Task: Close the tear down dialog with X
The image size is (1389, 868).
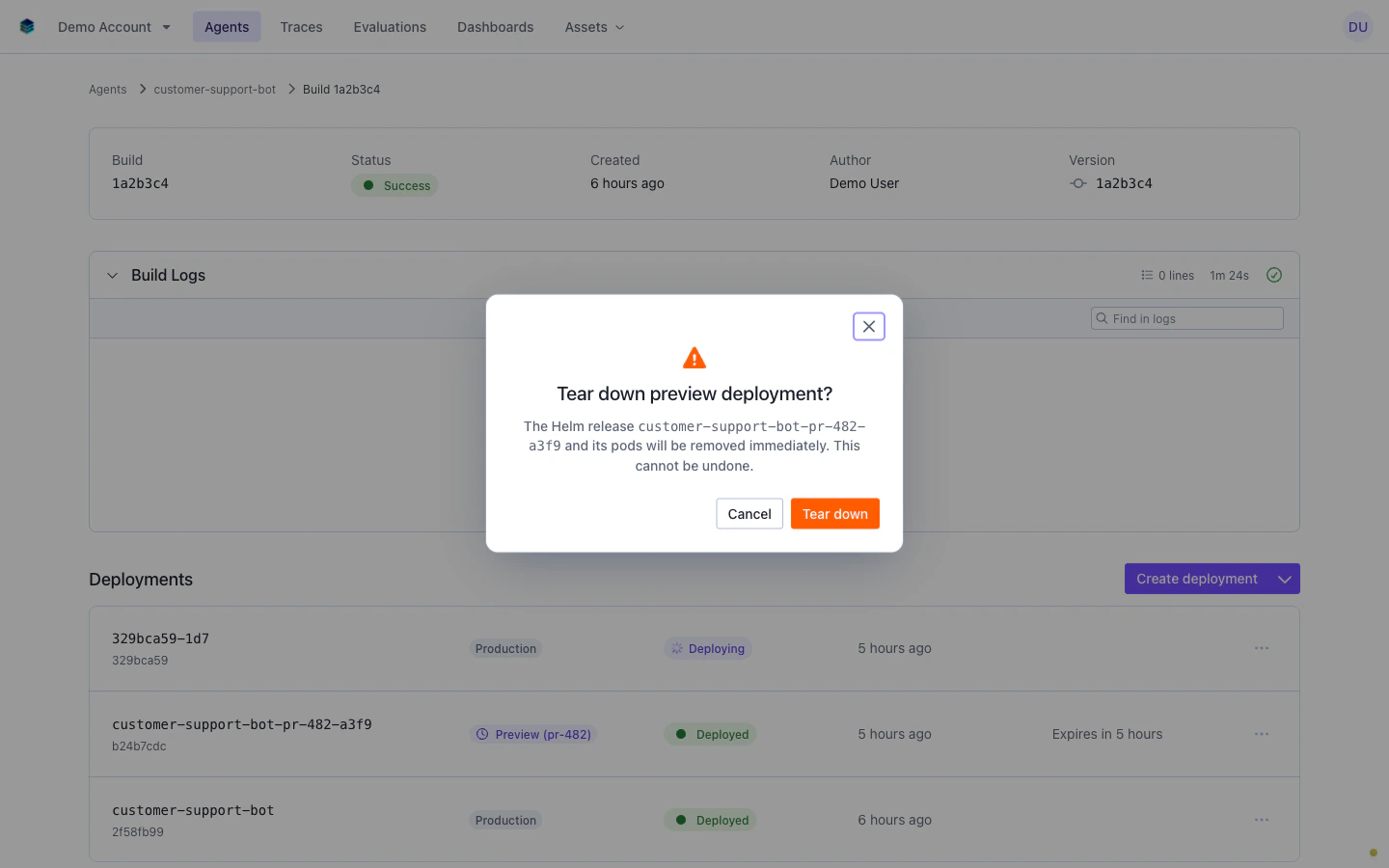Action: click(x=869, y=327)
